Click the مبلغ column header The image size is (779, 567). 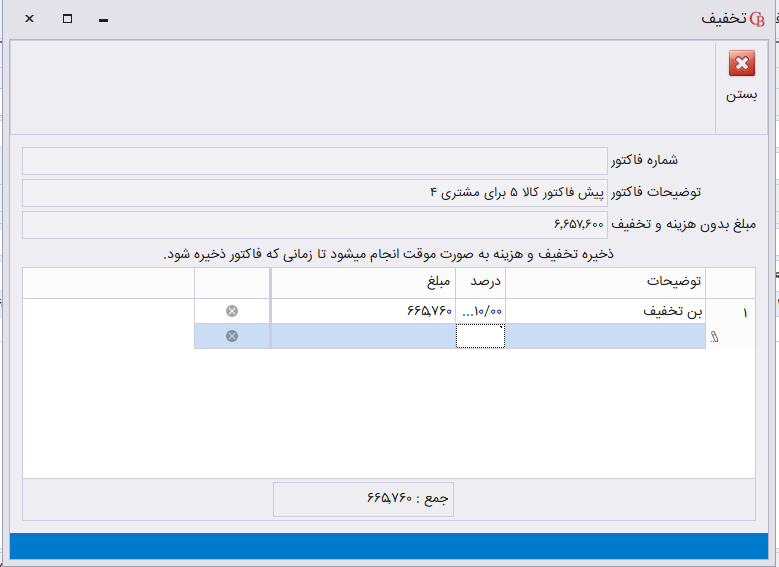pos(363,283)
